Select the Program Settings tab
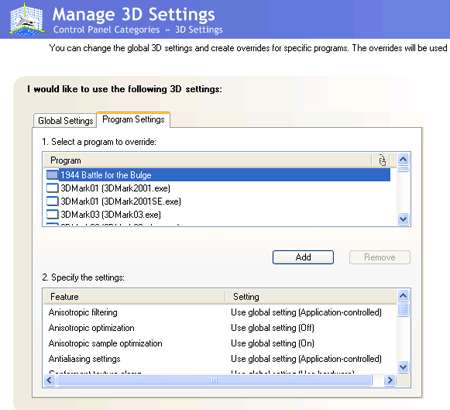This screenshot has height=410, width=450. 133,119
